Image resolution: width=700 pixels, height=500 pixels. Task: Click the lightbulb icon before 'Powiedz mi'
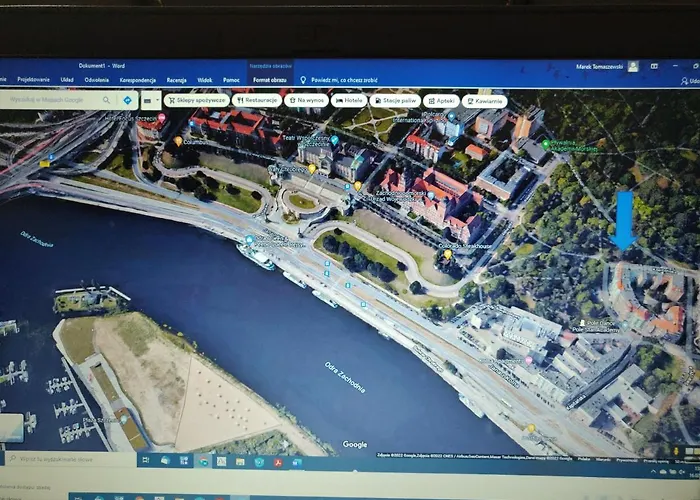(x=303, y=79)
